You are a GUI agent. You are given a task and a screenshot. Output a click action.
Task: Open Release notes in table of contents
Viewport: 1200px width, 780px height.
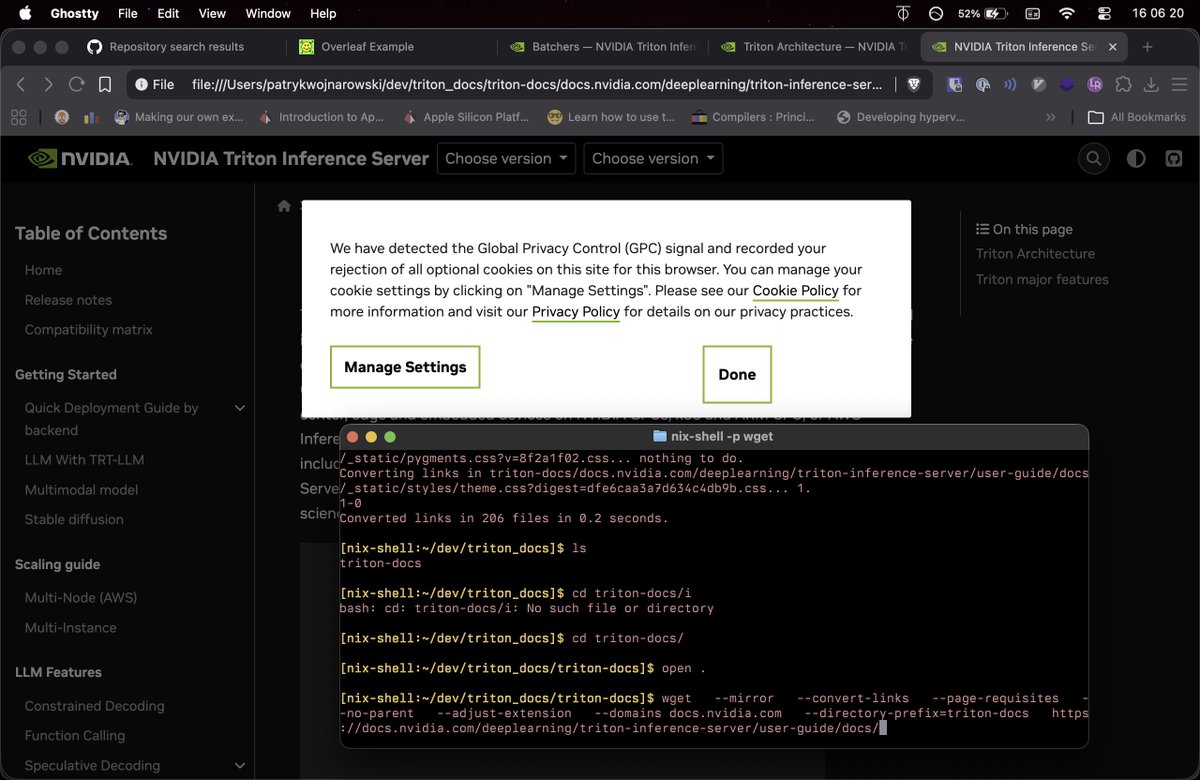coord(68,300)
